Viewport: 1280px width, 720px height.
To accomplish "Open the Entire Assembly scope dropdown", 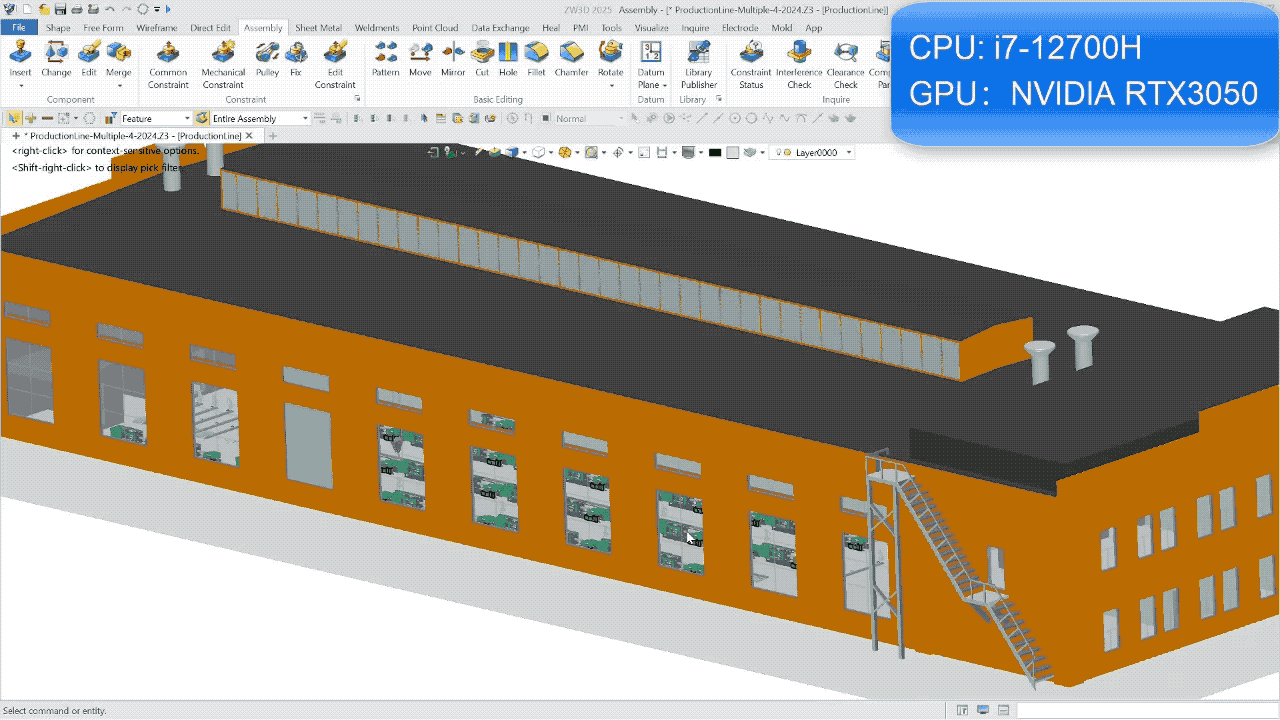I will click(261, 118).
